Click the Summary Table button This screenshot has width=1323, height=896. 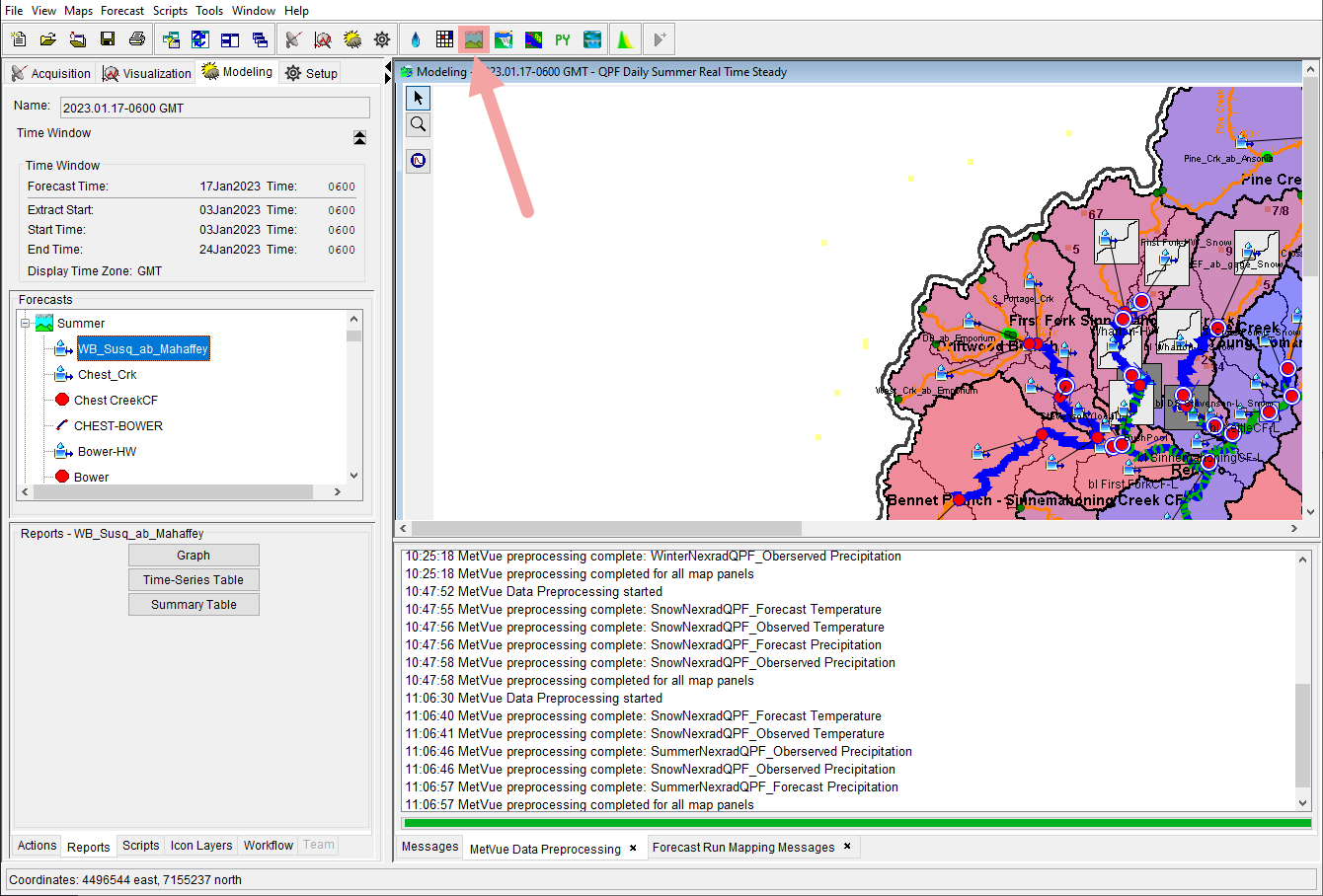194,605
